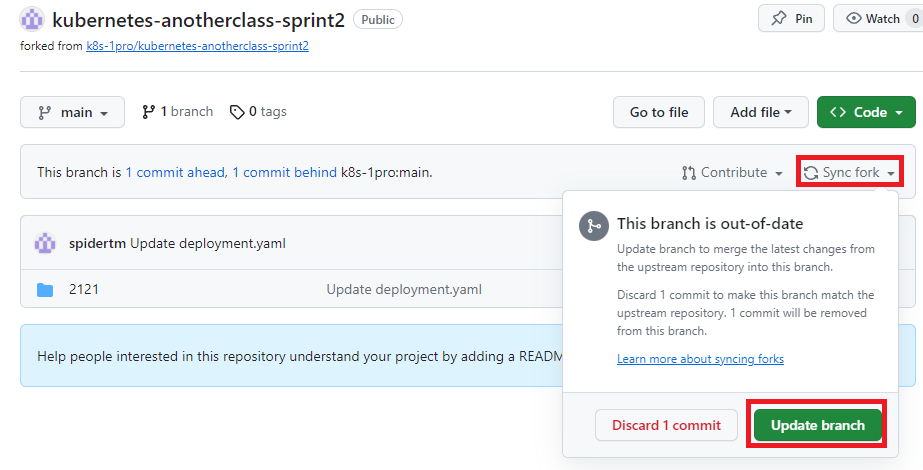Open spidertm author name link

(97, 243)
